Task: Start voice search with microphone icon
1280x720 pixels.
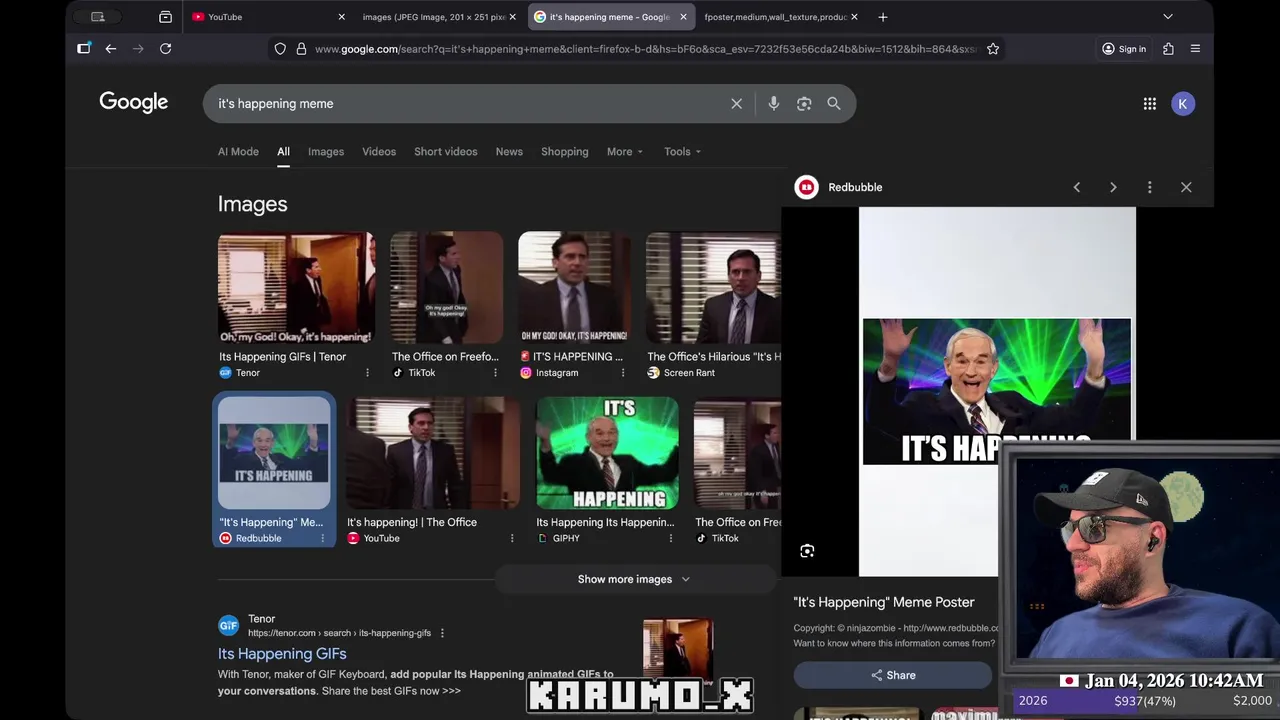Action: coord(774,104)
